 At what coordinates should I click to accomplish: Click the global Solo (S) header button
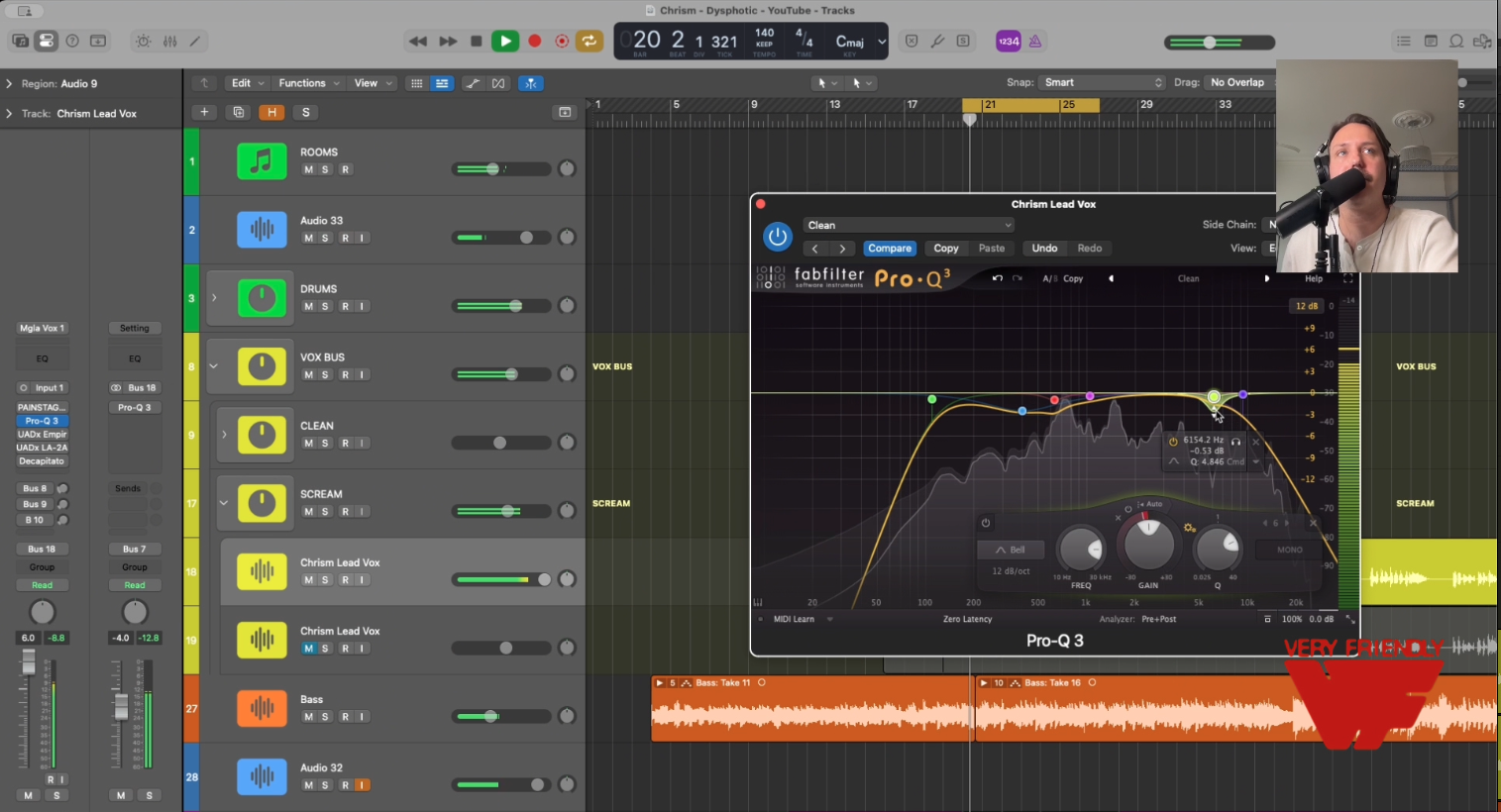pos(305,112)
